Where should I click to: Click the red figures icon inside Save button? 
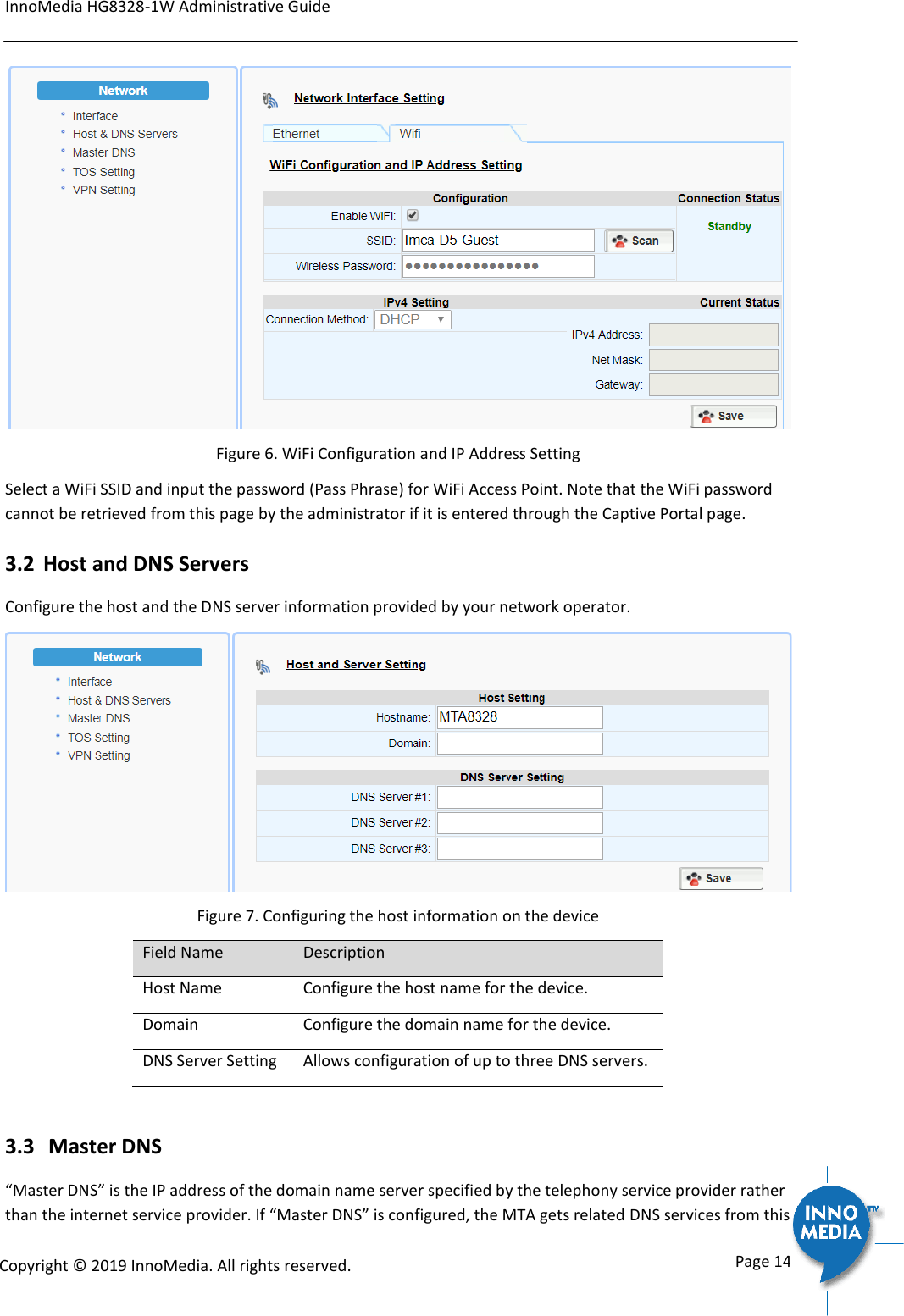tap(706, 416)
